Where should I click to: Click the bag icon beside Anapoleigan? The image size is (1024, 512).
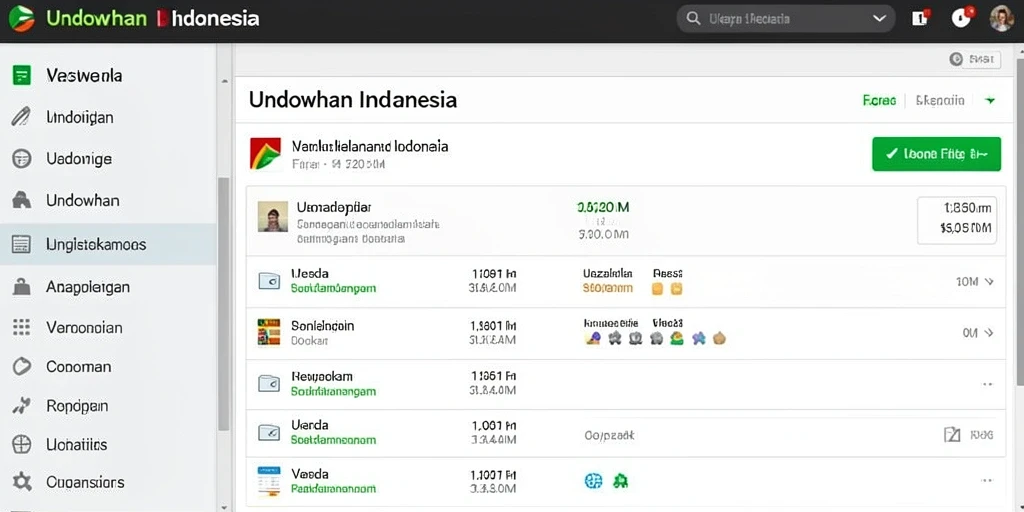[x=22, y=286]
